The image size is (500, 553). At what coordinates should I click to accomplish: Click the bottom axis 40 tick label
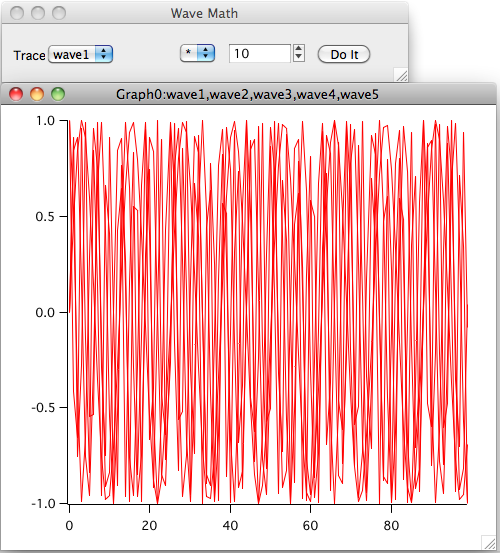230,526
